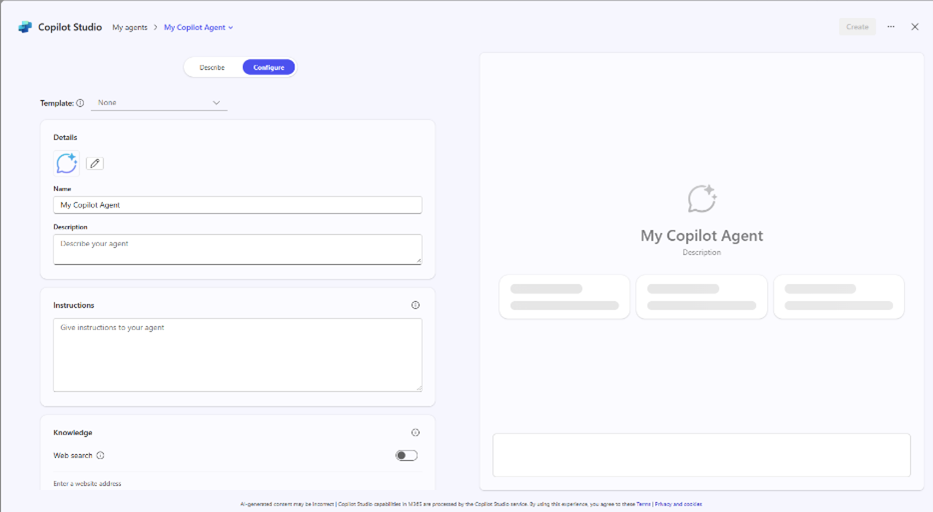
Task: Click the Name input field
Action: (237, 205)
